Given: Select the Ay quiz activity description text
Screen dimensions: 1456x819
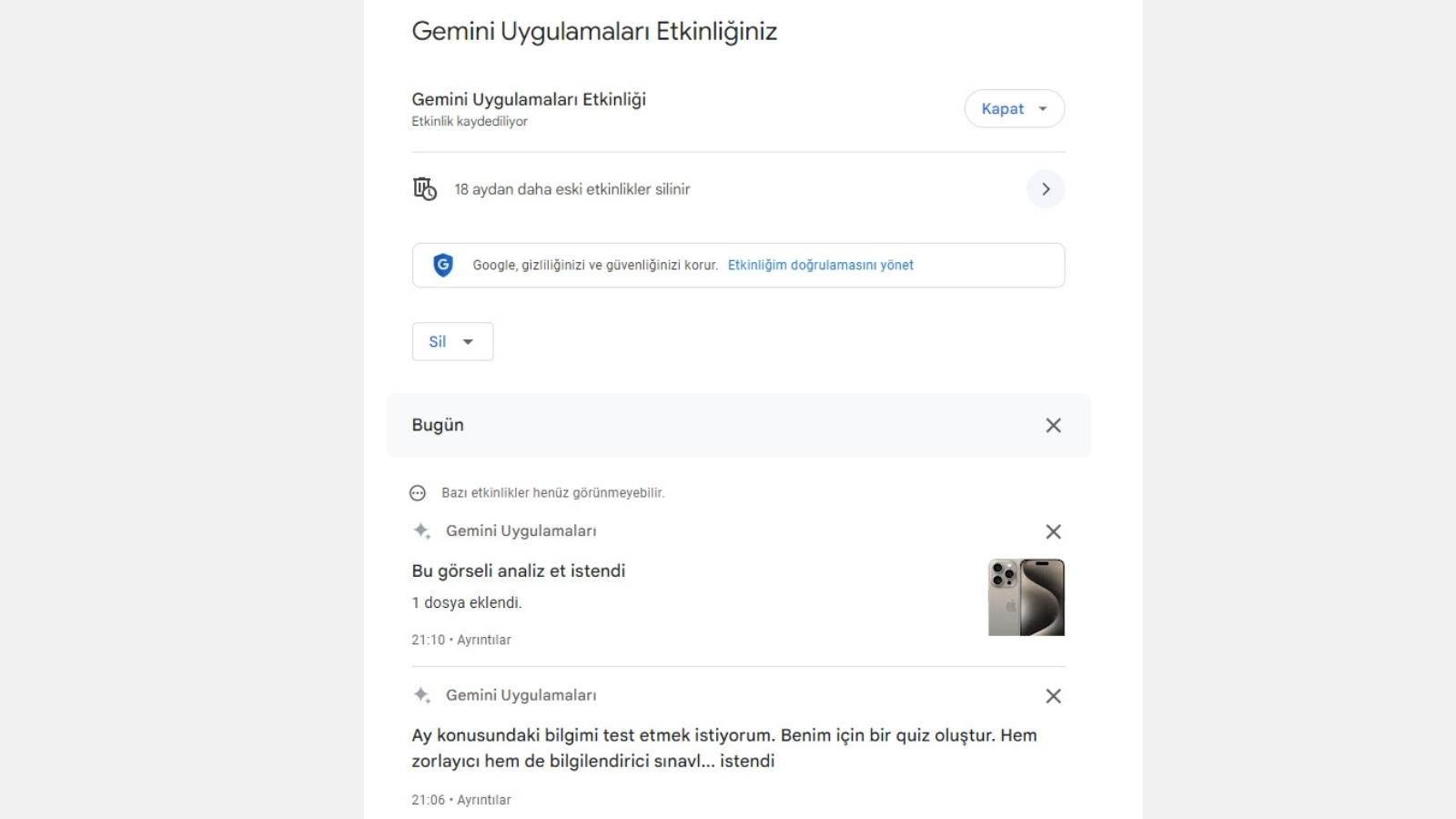Looking at the screenshot, I should [x=723, y=748].
